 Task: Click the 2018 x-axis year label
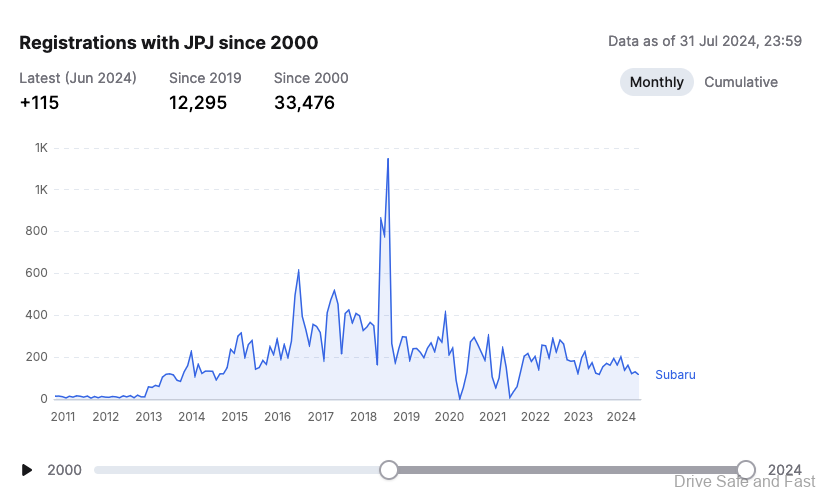click(364, 416)
